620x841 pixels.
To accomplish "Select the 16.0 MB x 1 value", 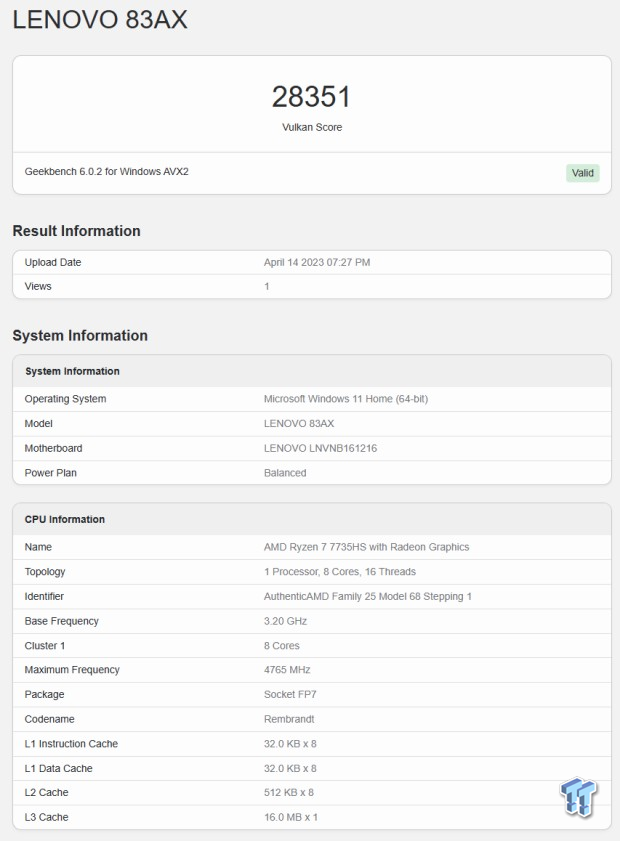I will click(x=291, y=817).
